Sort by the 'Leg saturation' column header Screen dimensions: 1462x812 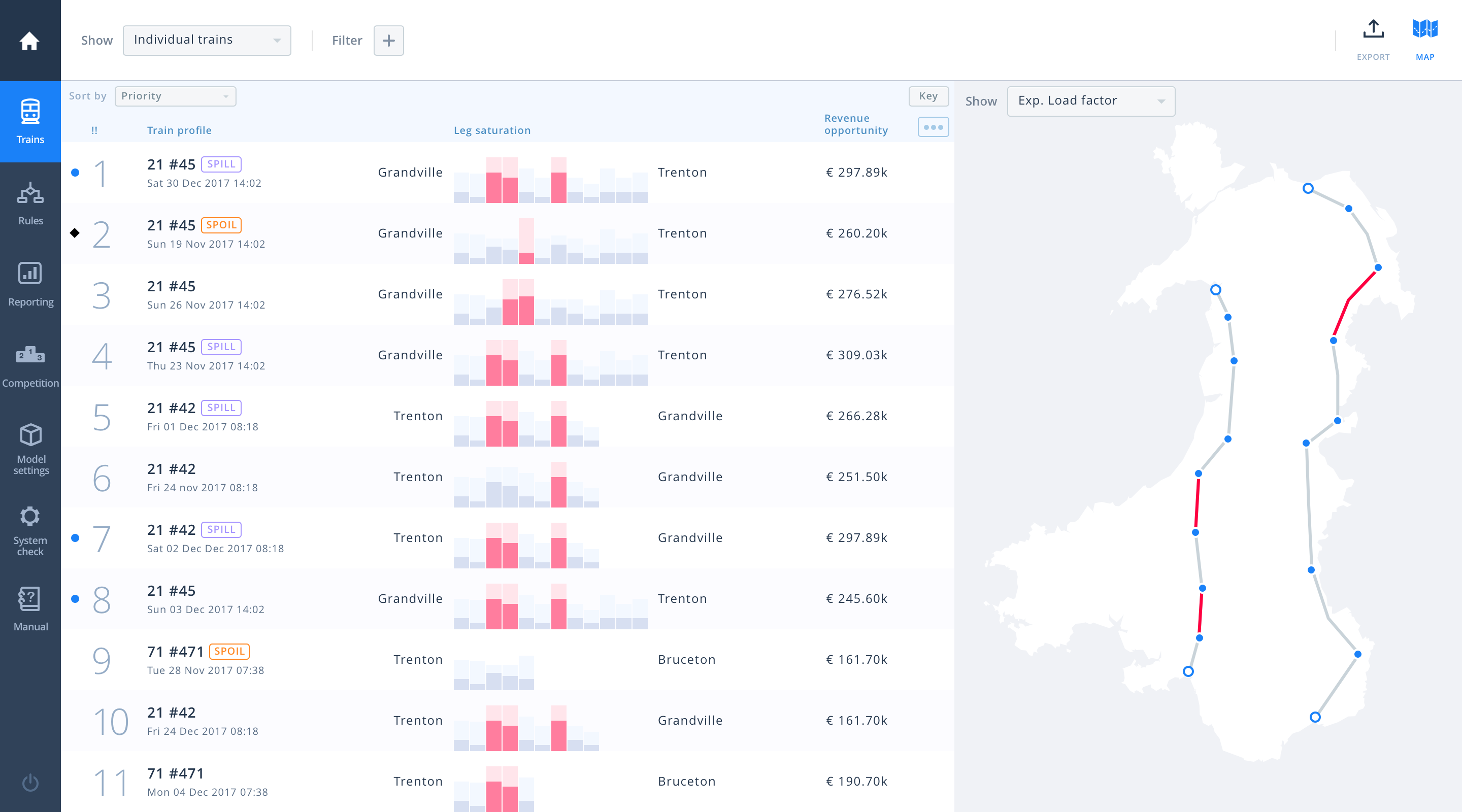coord(492,130)
